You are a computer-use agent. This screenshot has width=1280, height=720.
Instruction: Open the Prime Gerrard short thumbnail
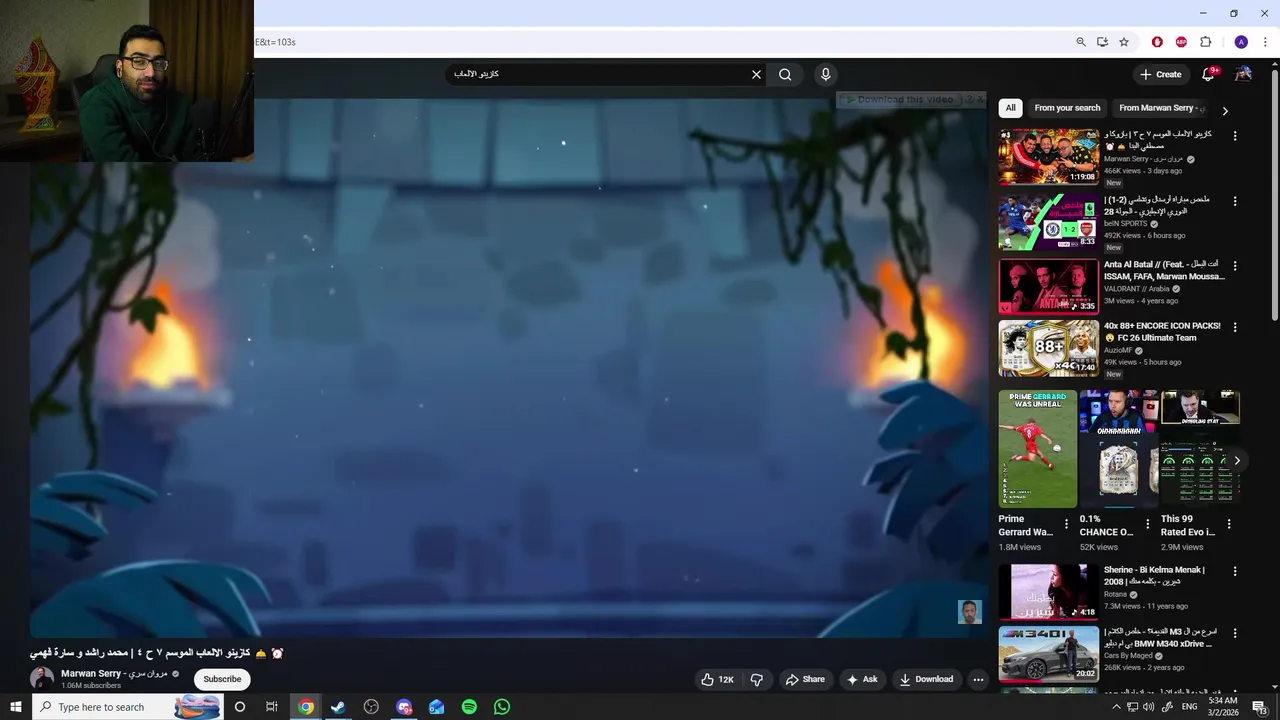coord(1037,449)
